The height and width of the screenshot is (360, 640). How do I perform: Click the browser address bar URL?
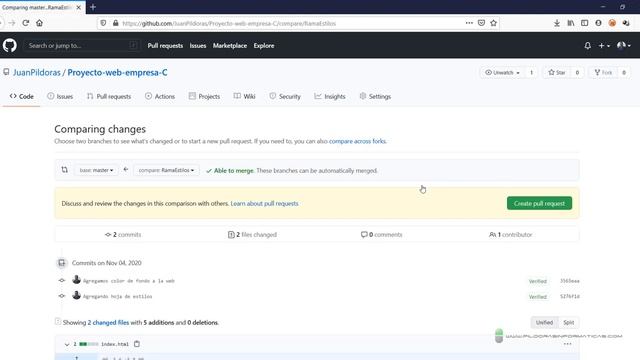[x=229, y=24]
